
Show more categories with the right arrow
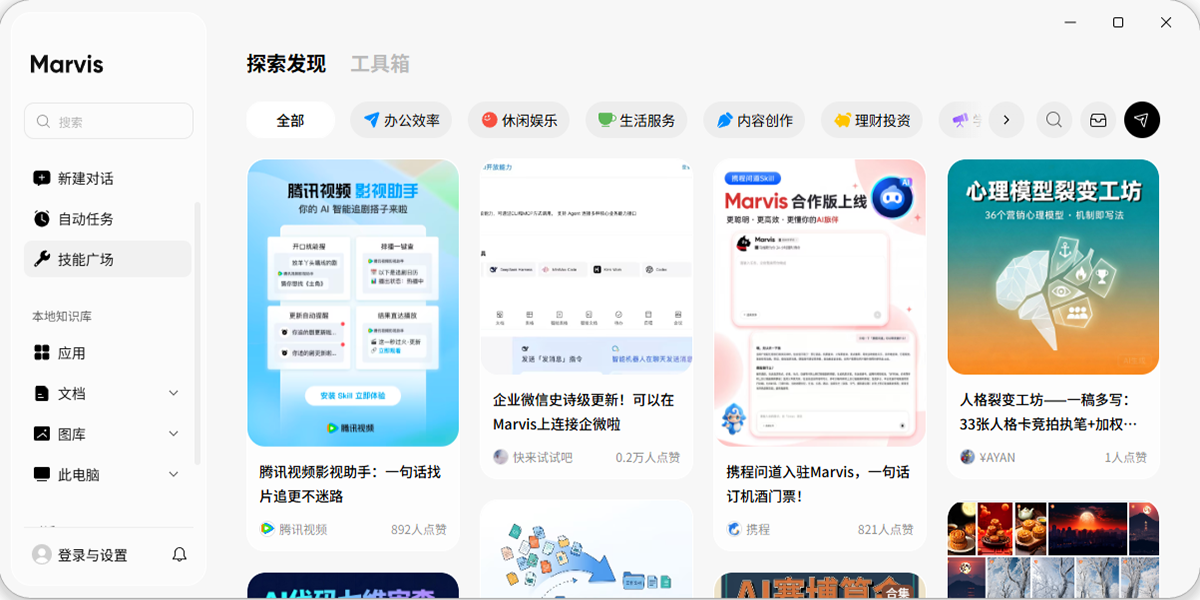pyautogui.click(x=1006, y=120)
